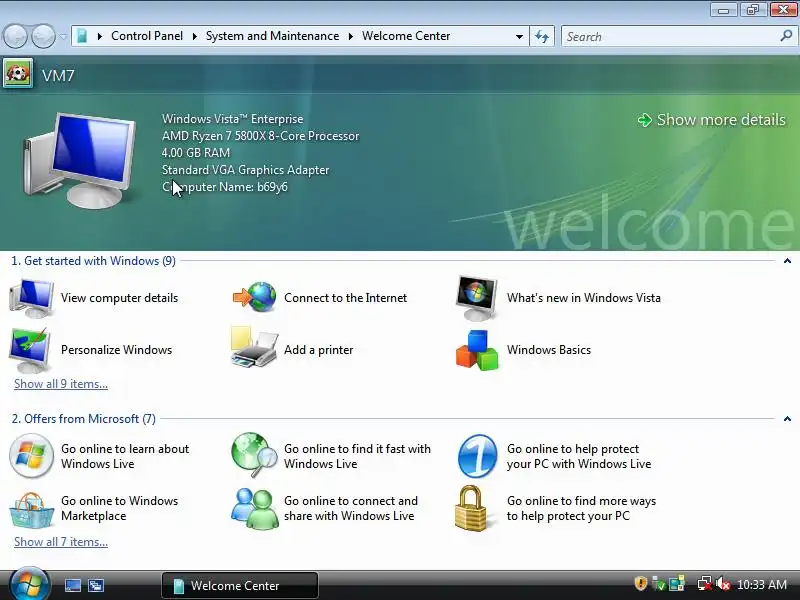
Task: Click the Connect to the Internet label
Action: point(345,298)
